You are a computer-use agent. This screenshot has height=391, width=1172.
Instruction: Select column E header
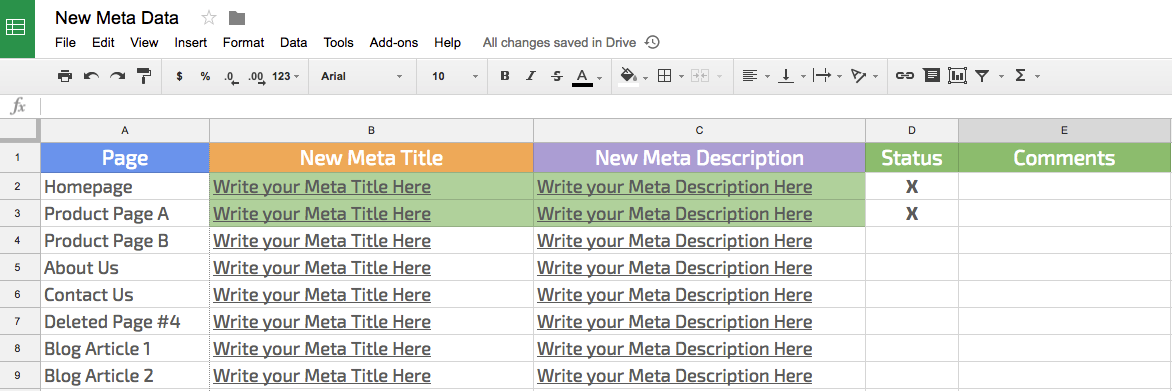click(1064, 130)
